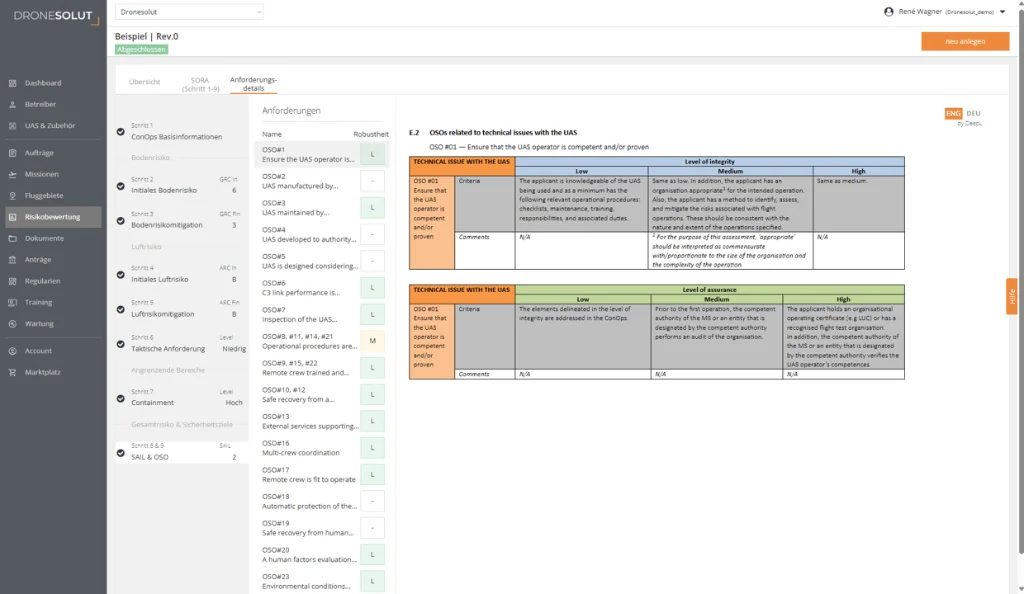Select OSO#3 UAS maintained requirement
Viewport: 1024px width, 594px height.
(308, 208)
